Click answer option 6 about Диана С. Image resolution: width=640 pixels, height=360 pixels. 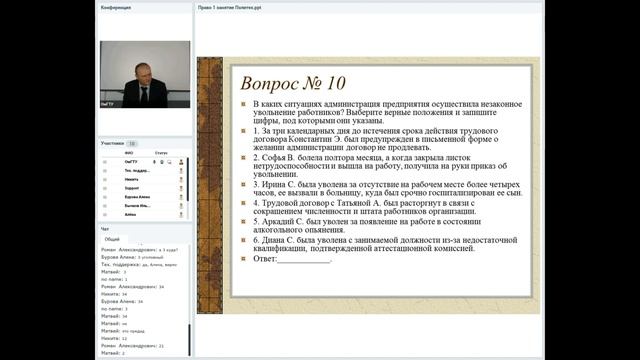pos(385,244)
